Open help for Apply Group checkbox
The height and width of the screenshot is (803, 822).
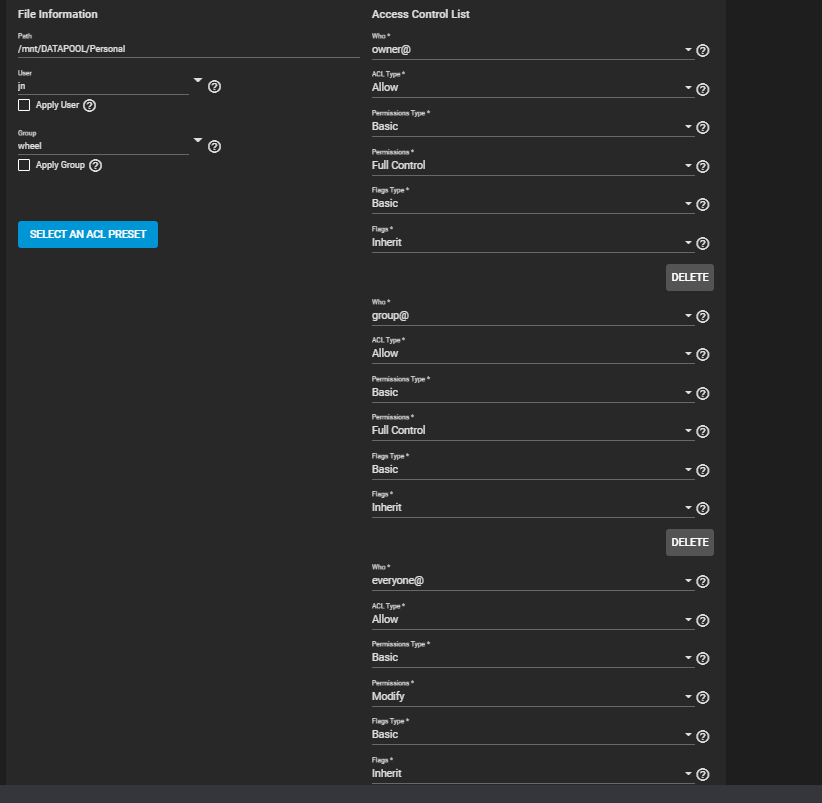click(95, 166)
